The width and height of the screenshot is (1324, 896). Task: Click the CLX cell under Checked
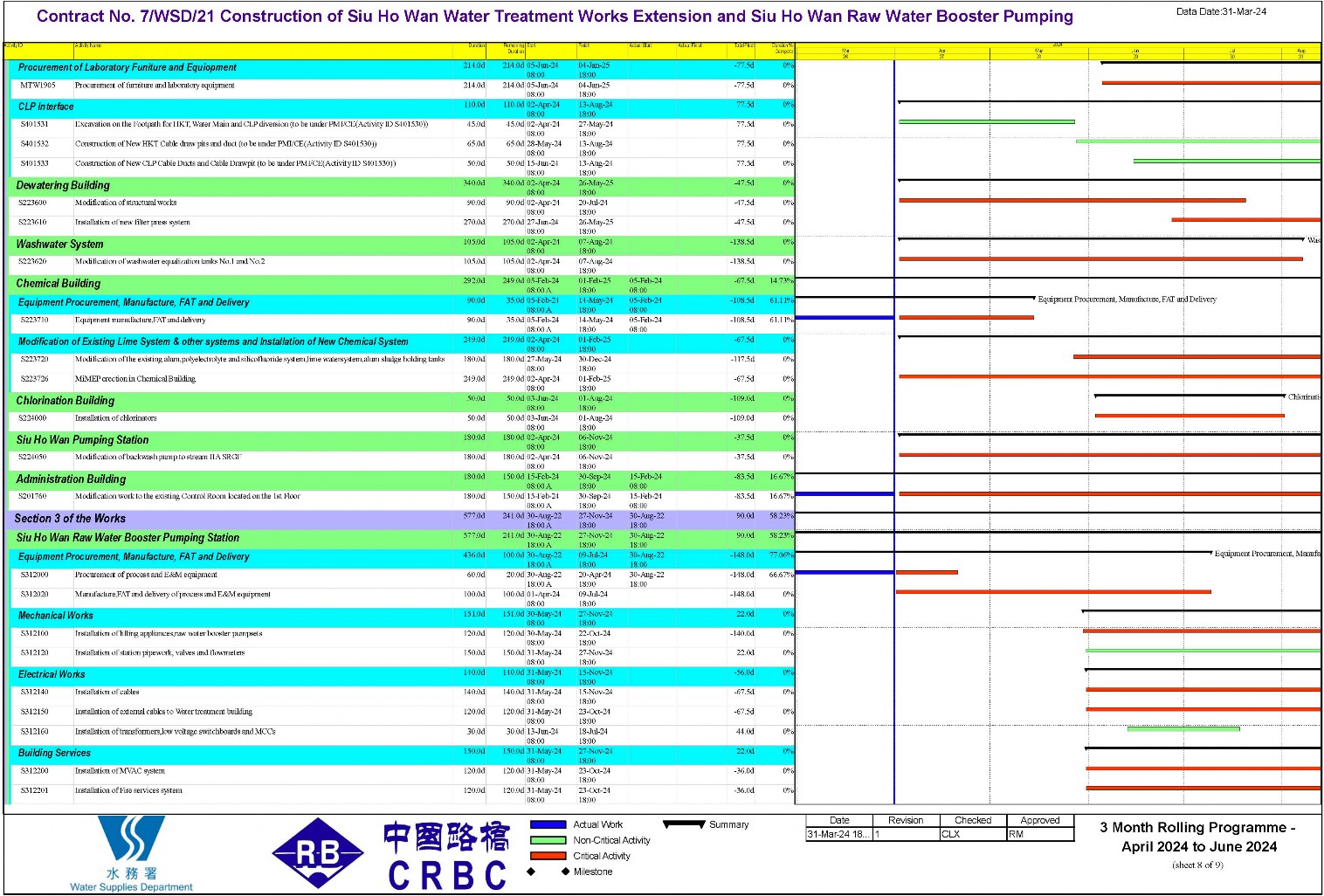[x=973, y=834]
